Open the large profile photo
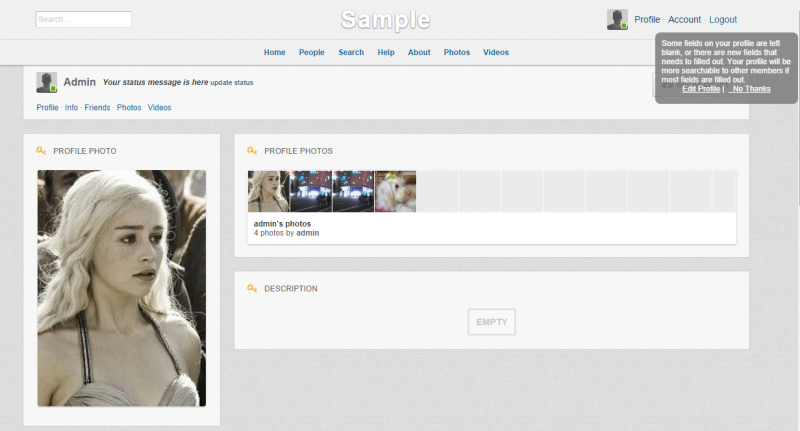800x431 pixels. pos(121,288)
